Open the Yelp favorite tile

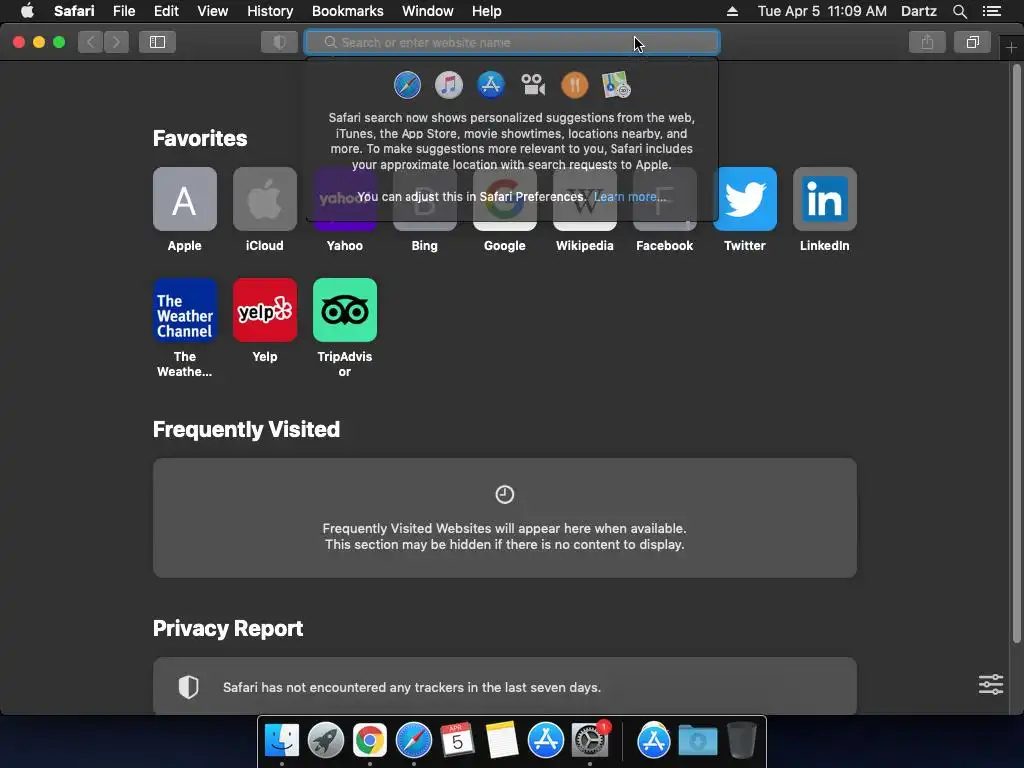[x=264, y=310]
